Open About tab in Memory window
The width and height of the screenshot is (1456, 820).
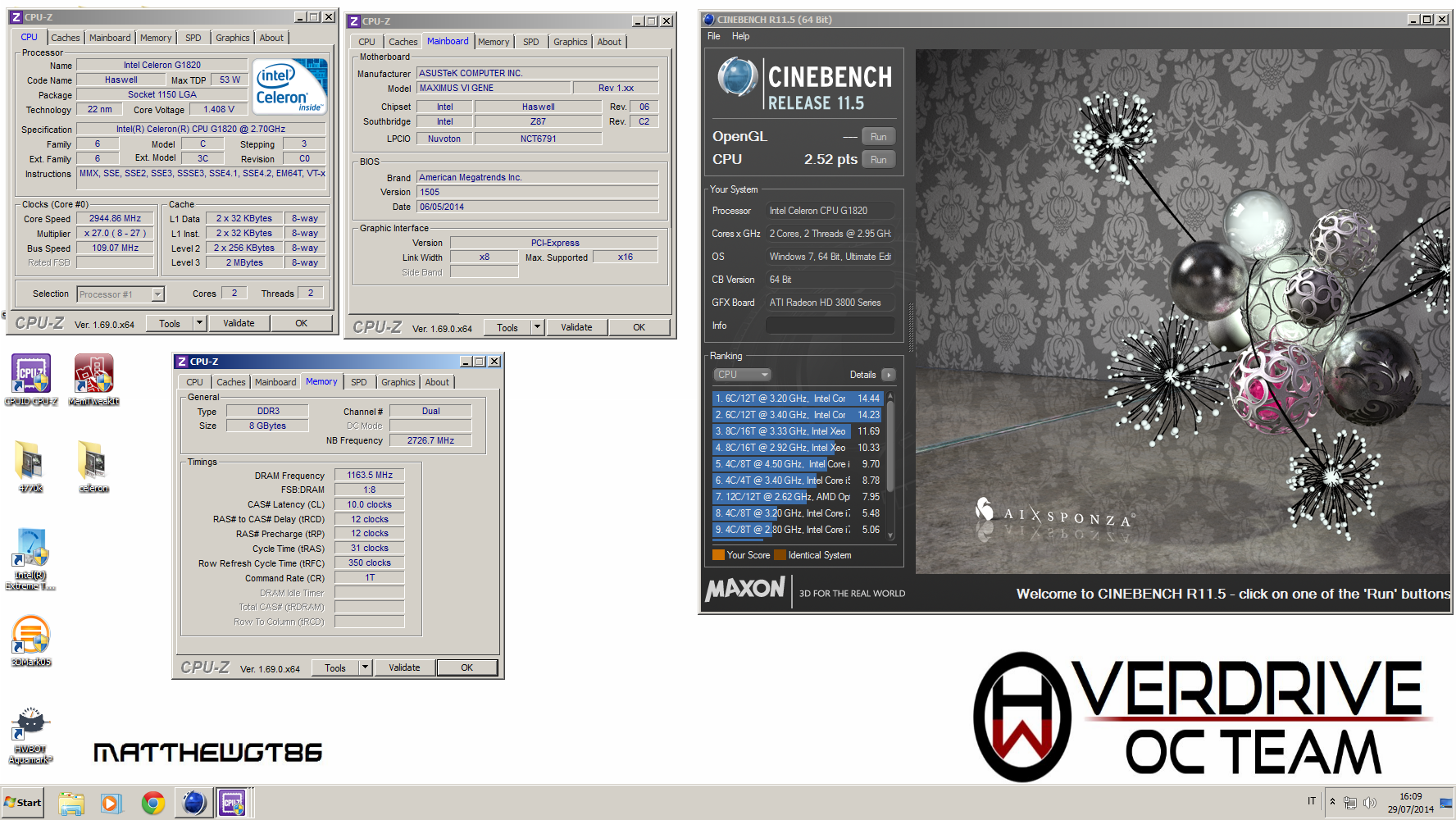pyautogui.click(x=437, y=382)
